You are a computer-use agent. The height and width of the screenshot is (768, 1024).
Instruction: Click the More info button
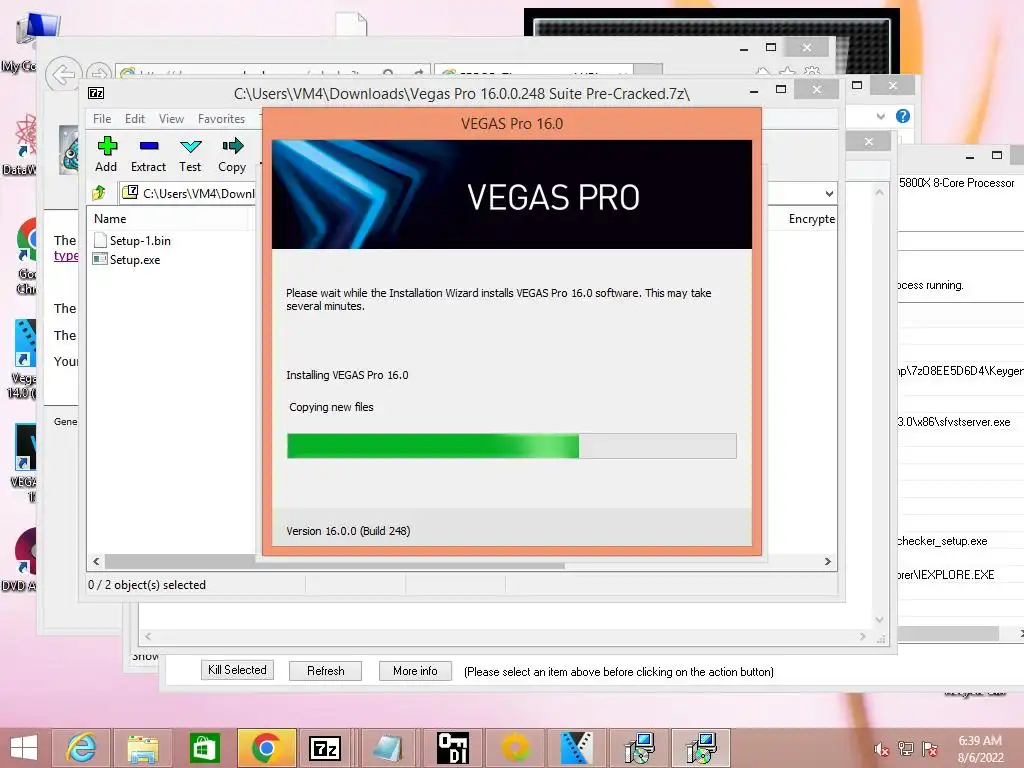(x=415, y=671)
